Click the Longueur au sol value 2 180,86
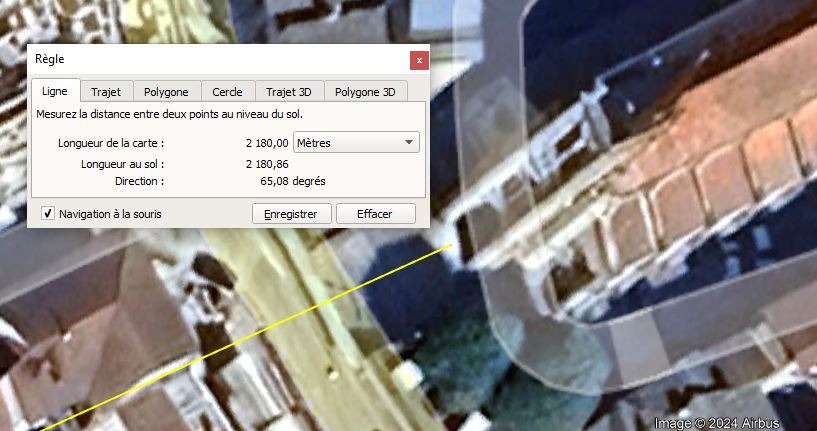Viewport: 817px width, 431px height. 267,164
